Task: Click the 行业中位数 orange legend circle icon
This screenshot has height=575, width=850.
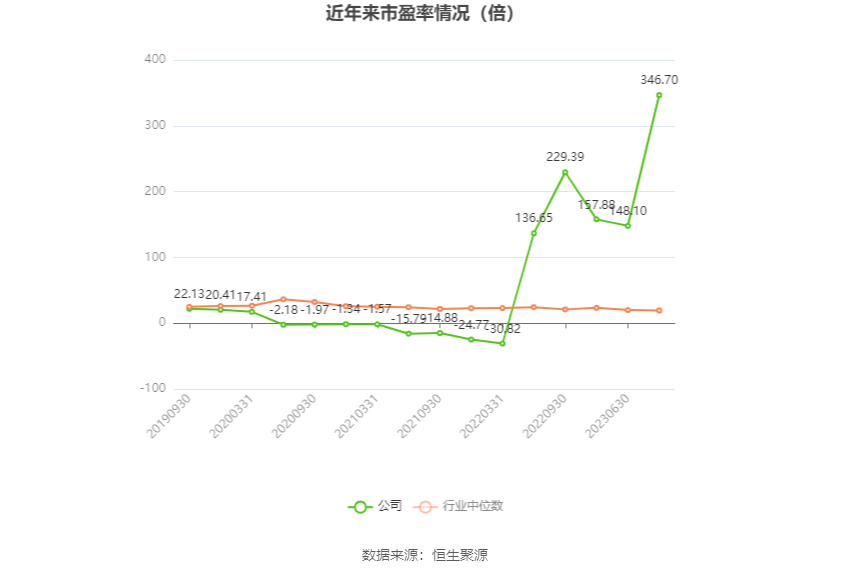Action: (425, 507)
